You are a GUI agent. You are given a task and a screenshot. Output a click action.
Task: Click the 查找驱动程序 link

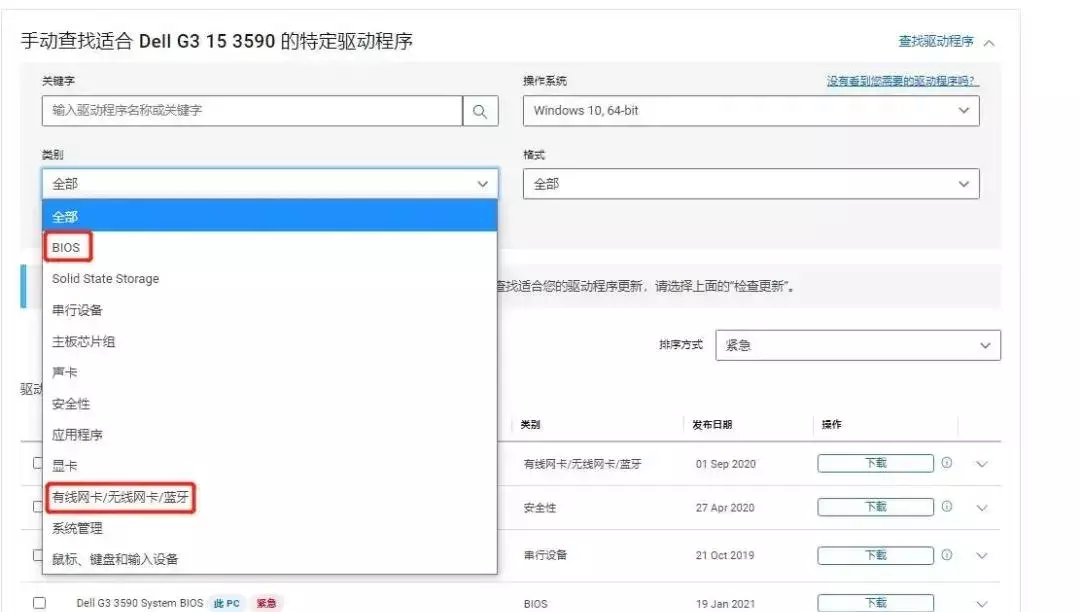click(x=935, y=41)
